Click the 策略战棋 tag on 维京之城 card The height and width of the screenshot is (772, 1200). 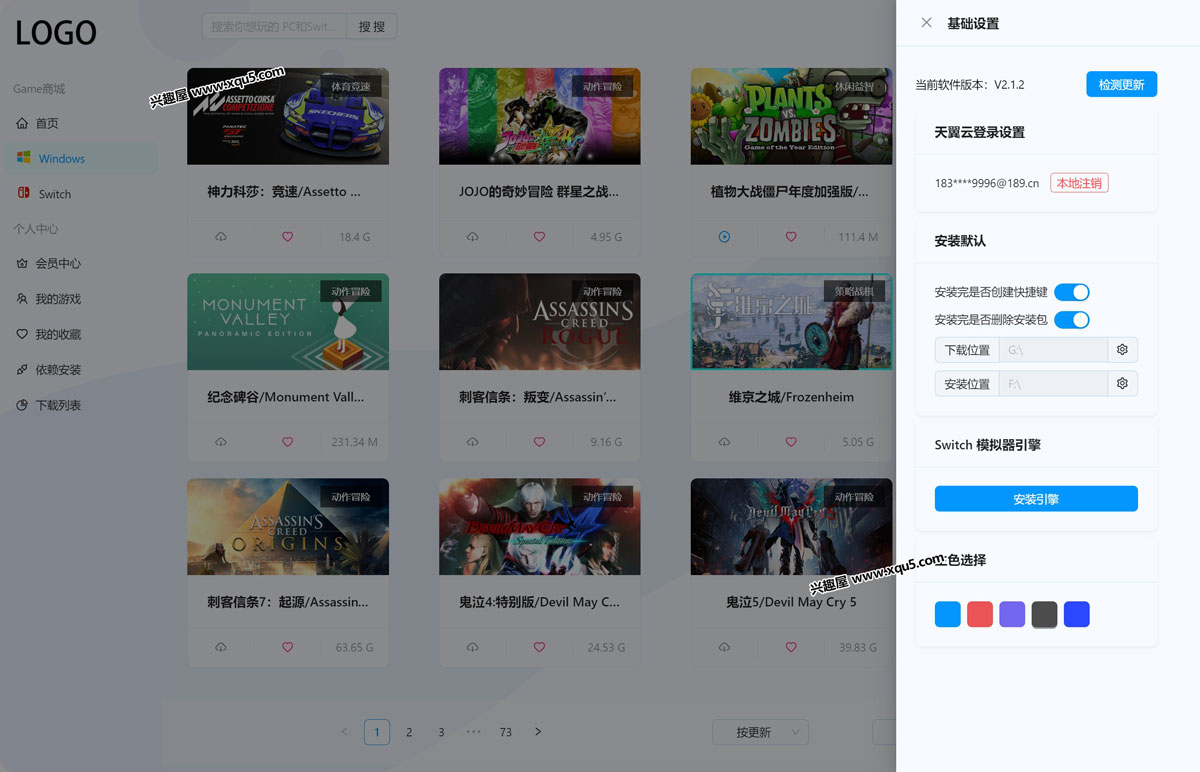click(x=855, y=292)
